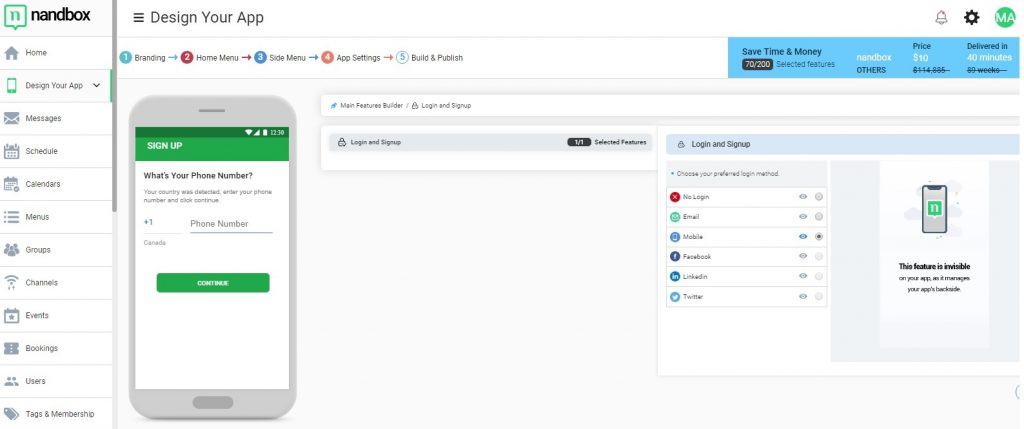
Task: Toggle the hamburger menu icon
Action: click(x=138, y=18)
